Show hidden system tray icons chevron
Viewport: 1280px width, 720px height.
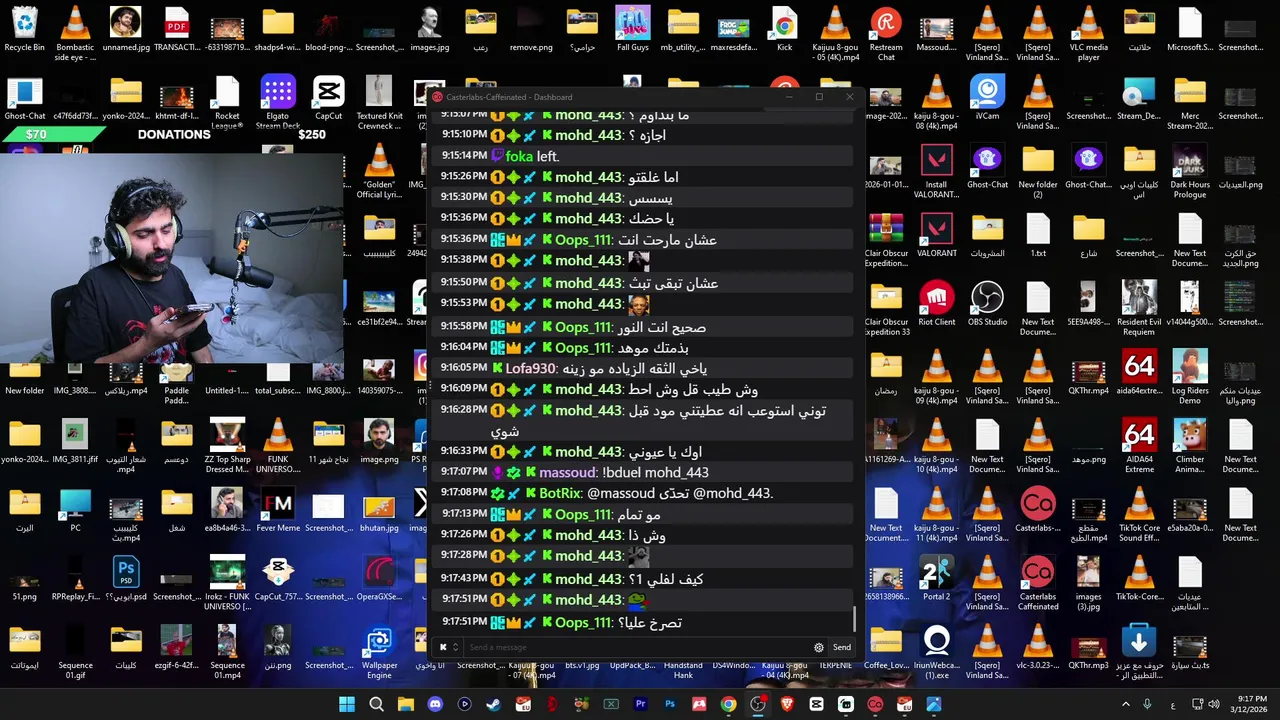pyautogui.click(x=1125, y=705)
